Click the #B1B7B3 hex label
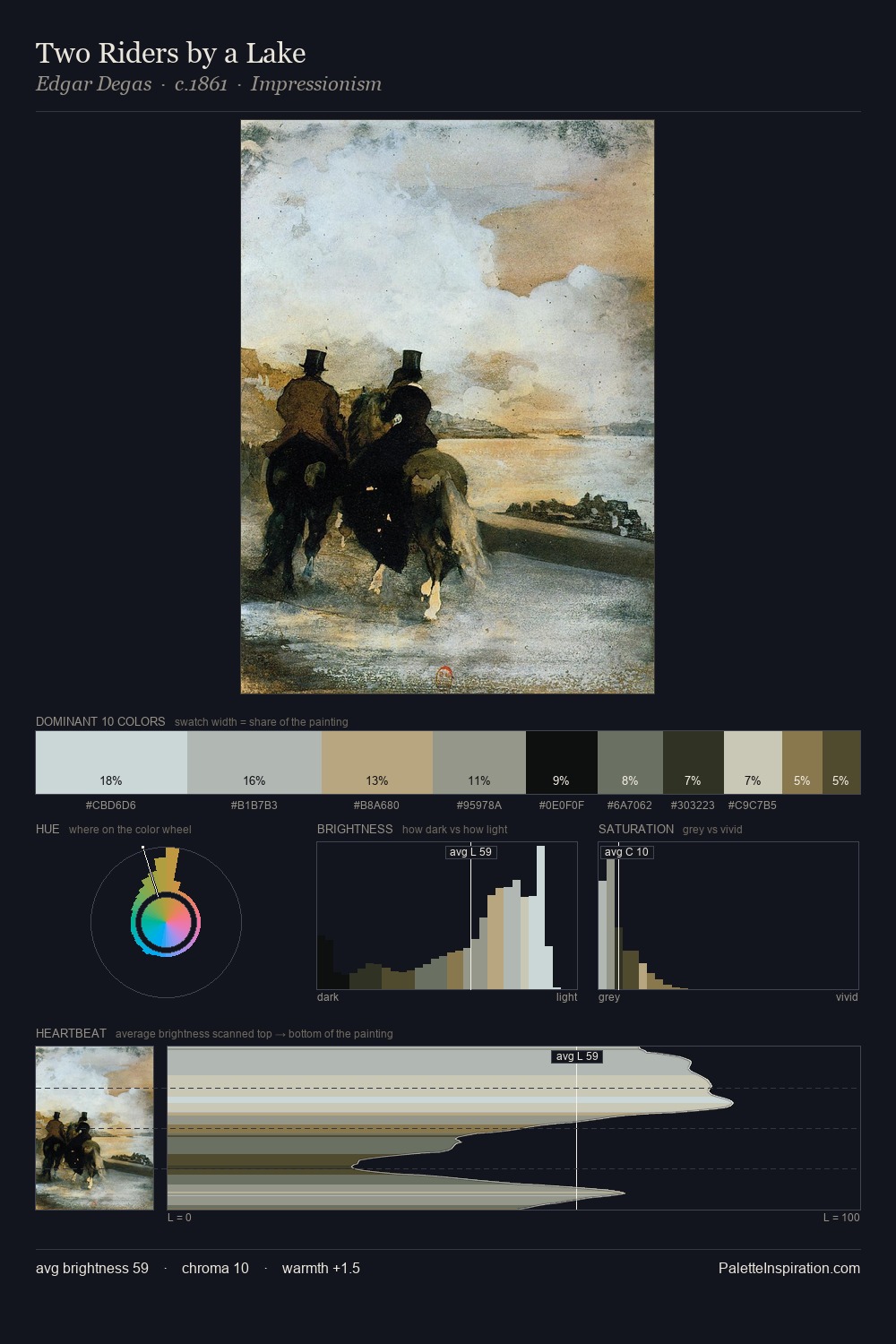This screenshot has height=1344, width=896. 254,806
